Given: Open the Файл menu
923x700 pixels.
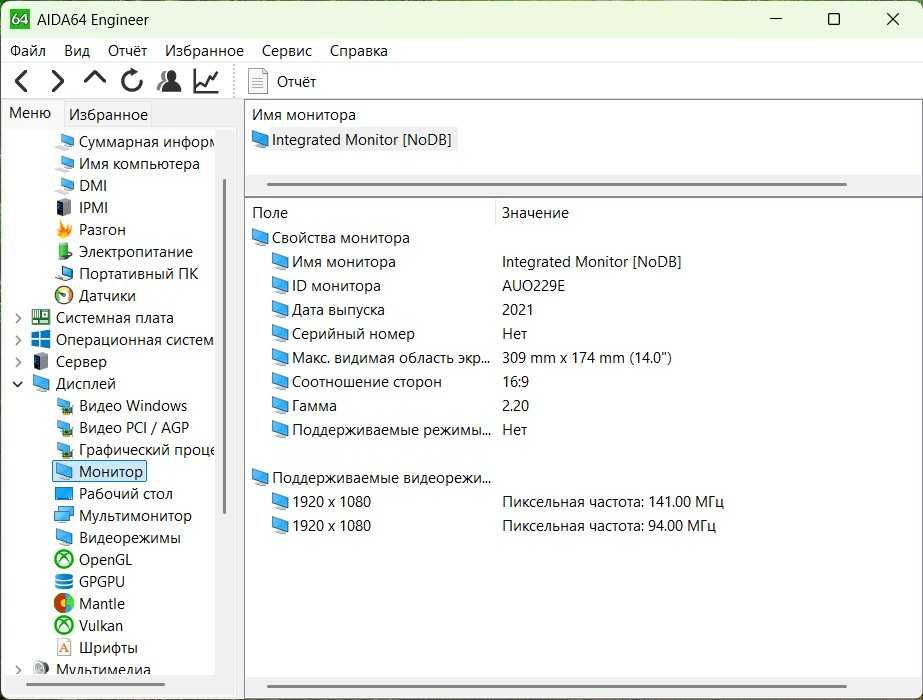Looking at the screenshot, I should tap(28, 51).
